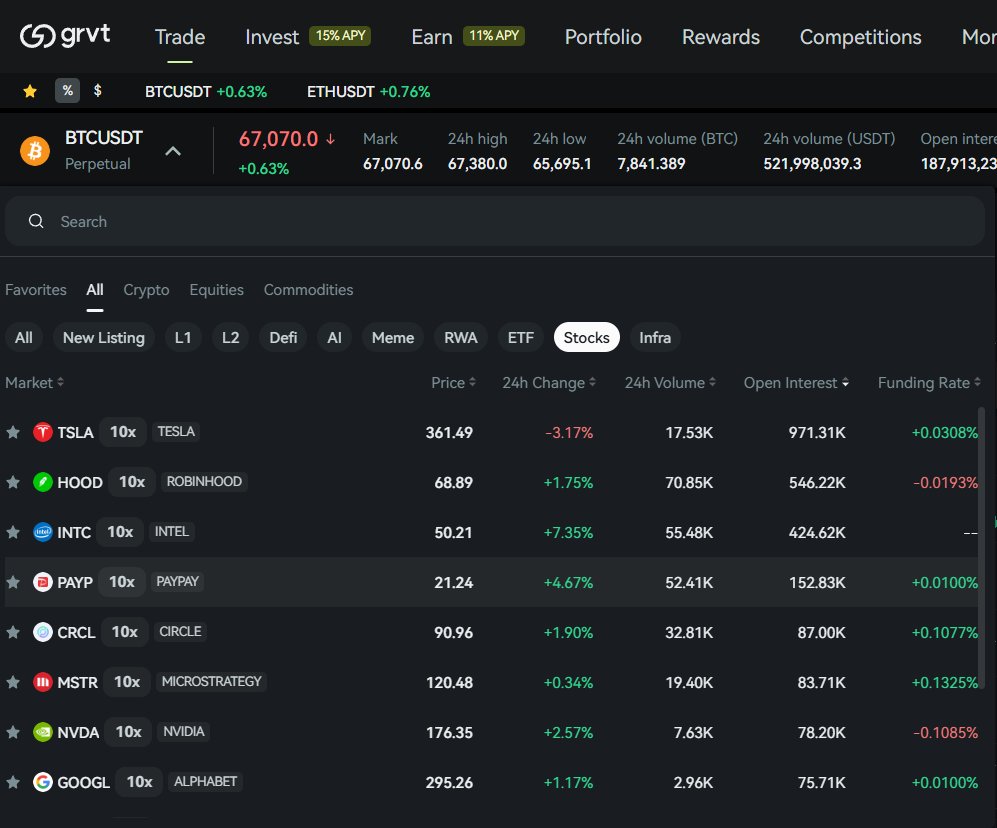Click the Tesla logo icon
The width and height of the screenshot is (997, 828).
tap(43, 432)
